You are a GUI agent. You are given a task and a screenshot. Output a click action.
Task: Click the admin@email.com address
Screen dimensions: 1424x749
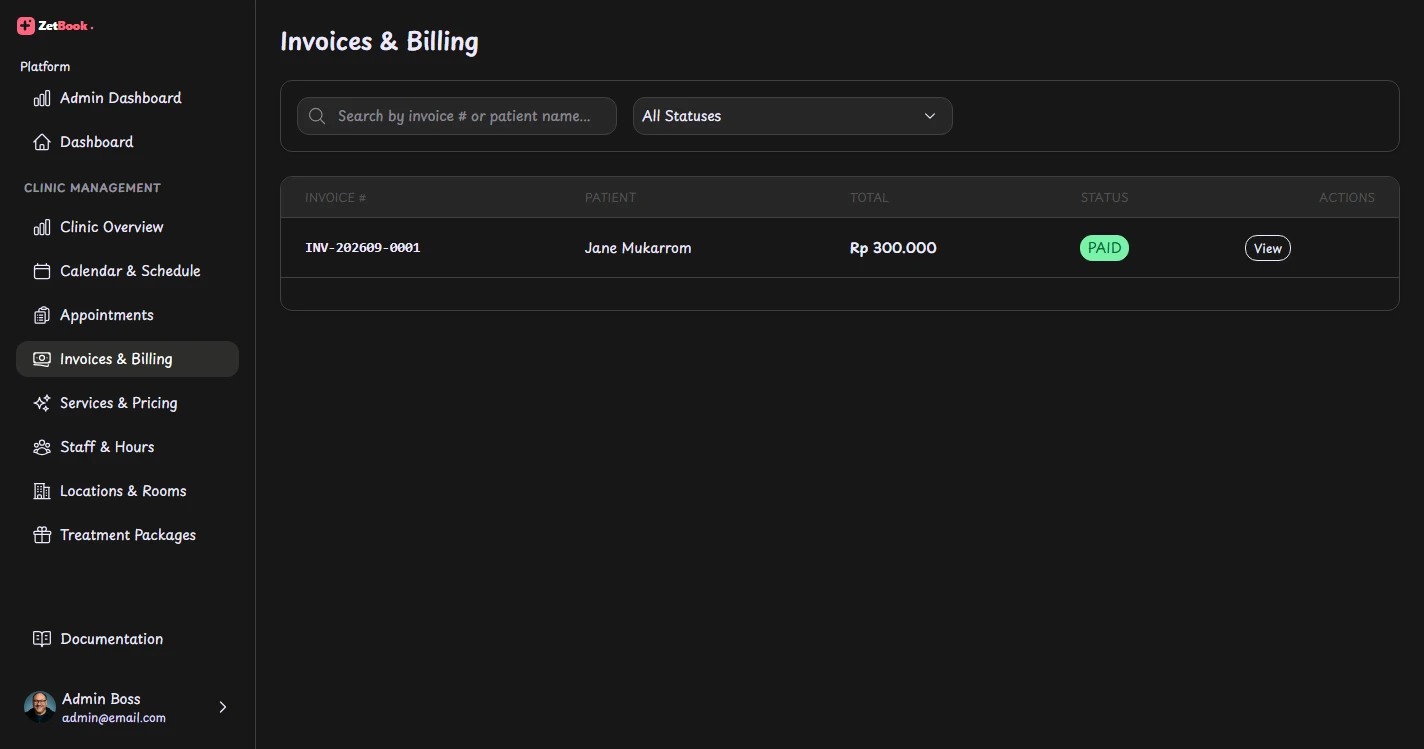coord(114,718)
